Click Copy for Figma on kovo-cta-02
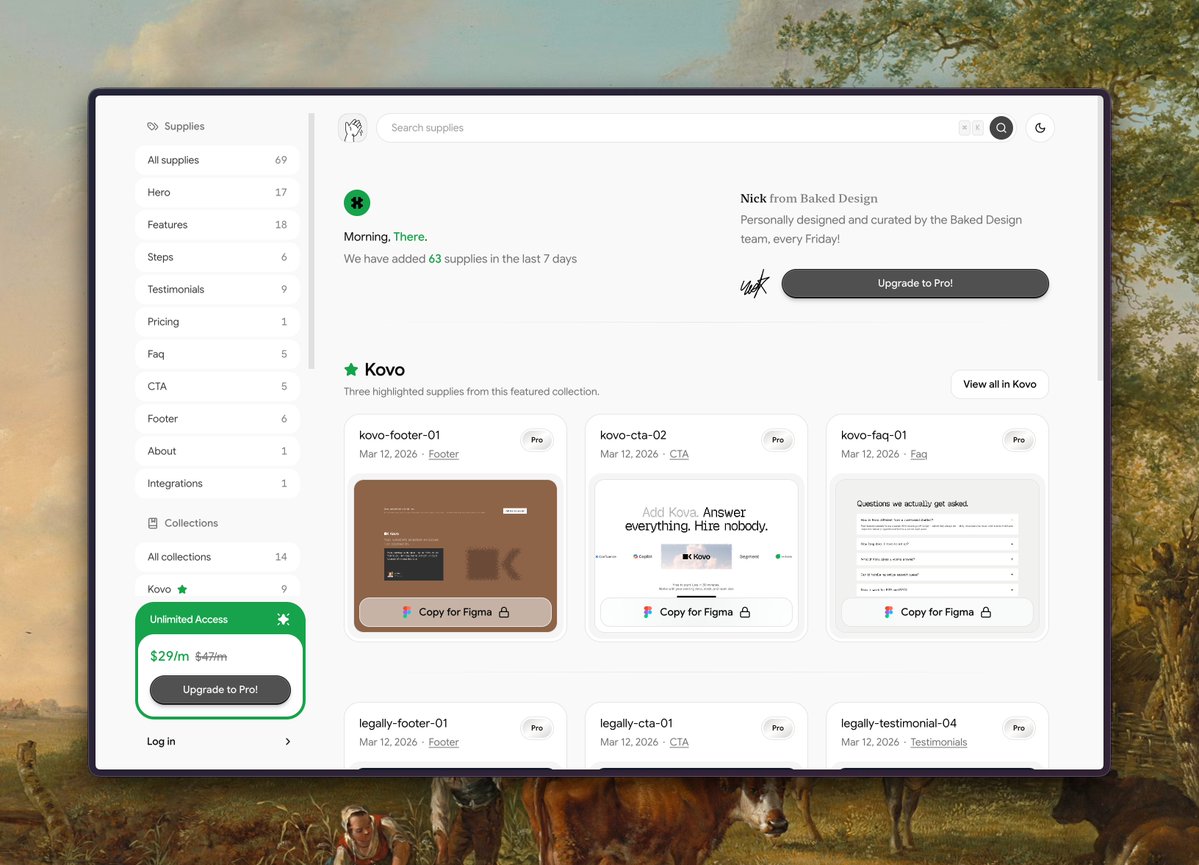The height and width of the screenshot is (865, 1199). 696,612
